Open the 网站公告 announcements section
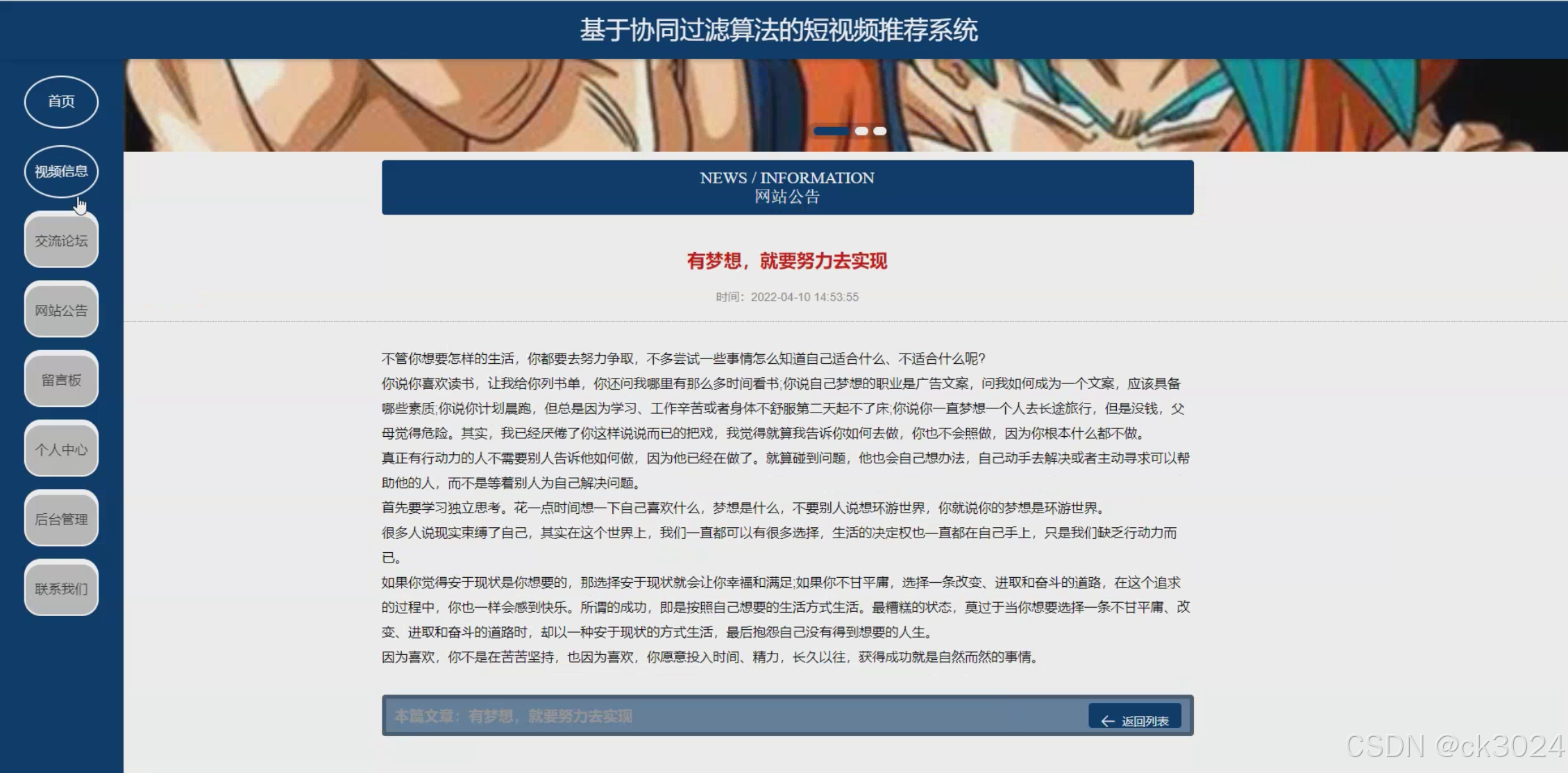Image resolution: width=1568 pixels, height=773 pixels. tap(60, 310)
